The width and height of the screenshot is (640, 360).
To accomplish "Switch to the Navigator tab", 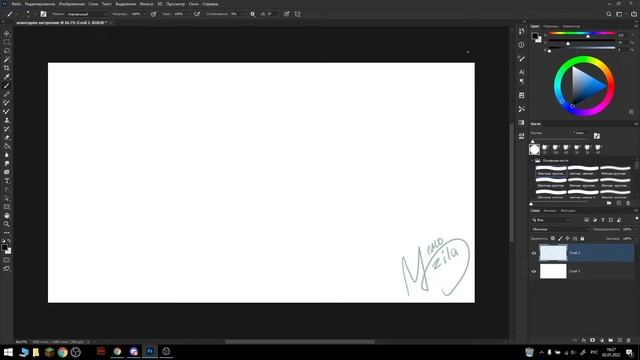I will (571, 26).
